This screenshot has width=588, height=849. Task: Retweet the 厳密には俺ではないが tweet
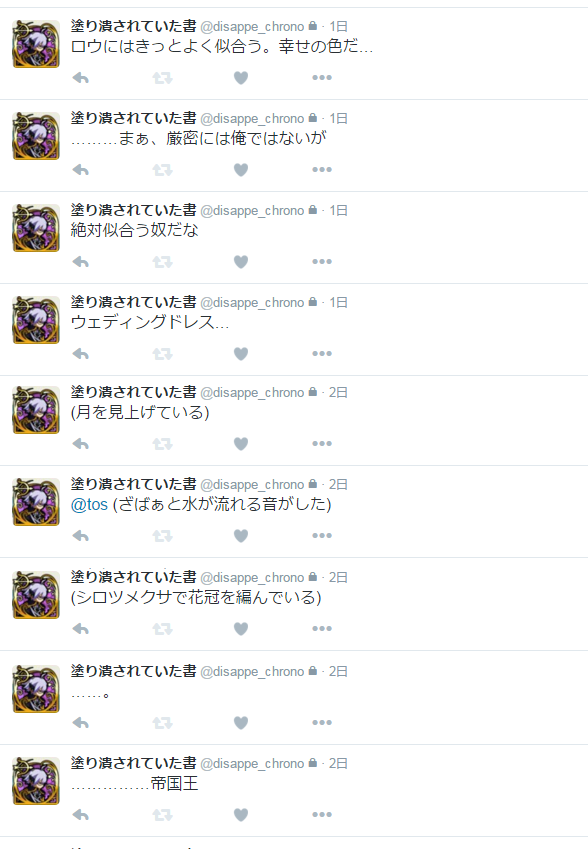pos(162,170)
